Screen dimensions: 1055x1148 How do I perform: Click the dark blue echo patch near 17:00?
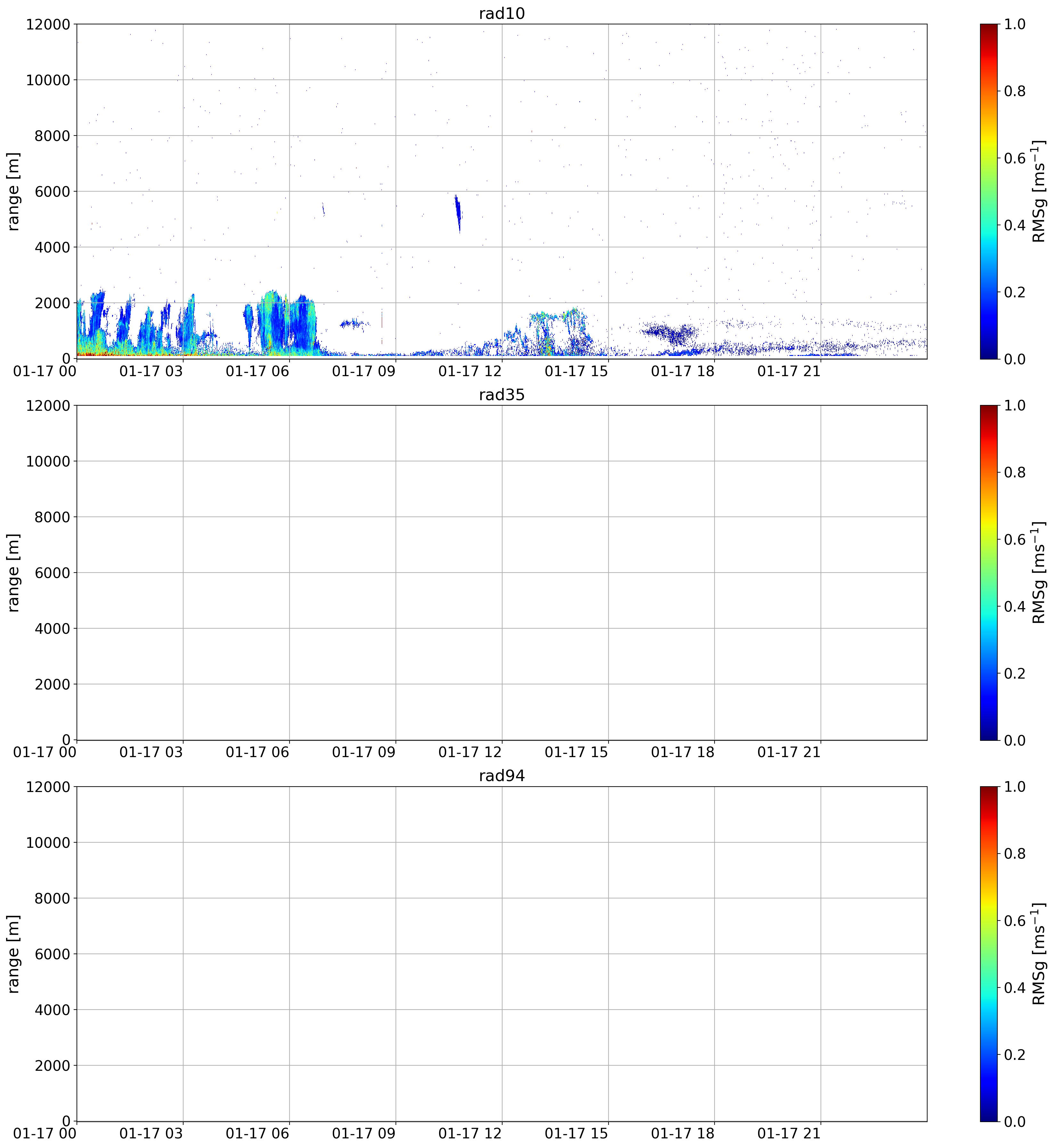[x=671, y=333]
